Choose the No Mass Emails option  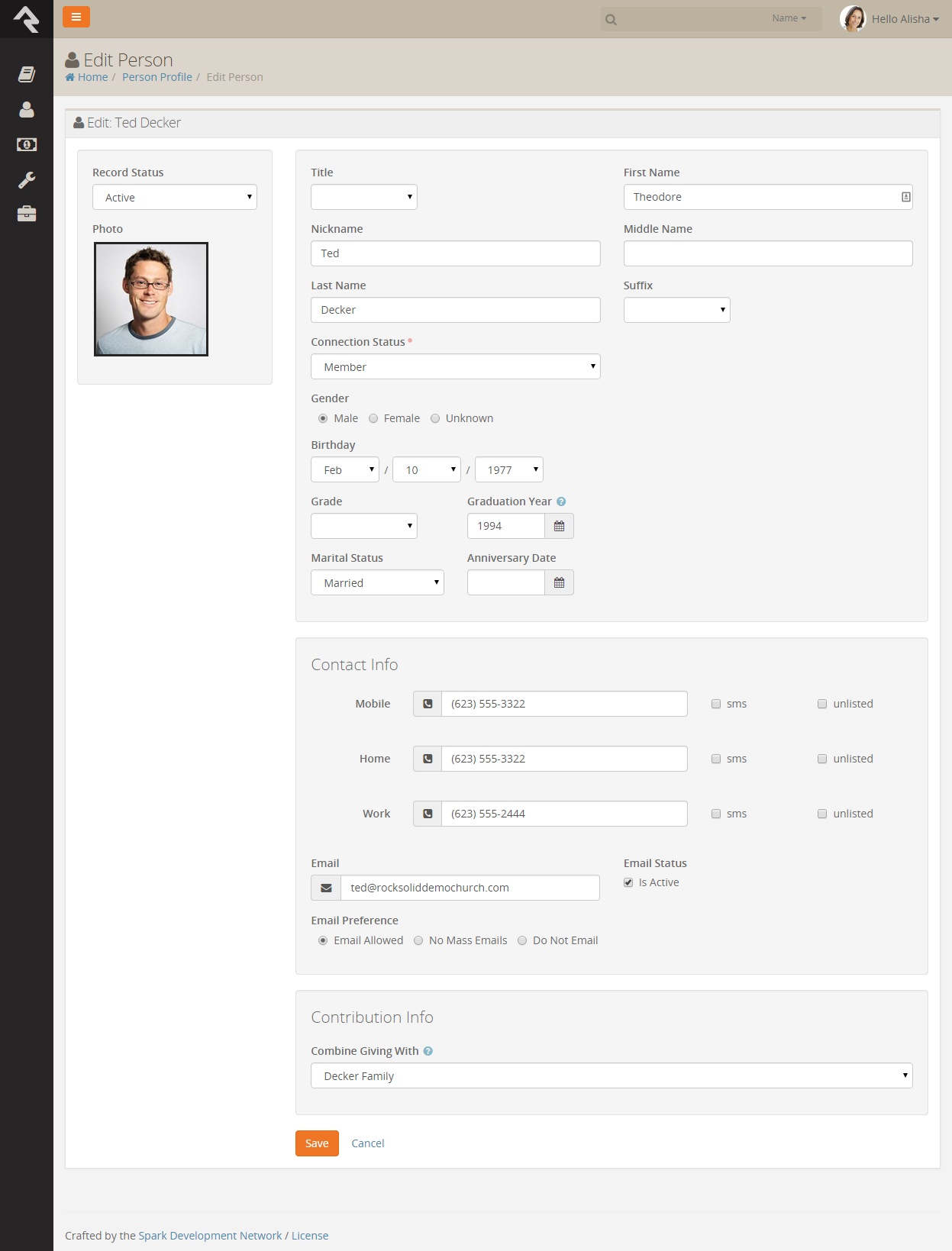[x=418, y=940]
